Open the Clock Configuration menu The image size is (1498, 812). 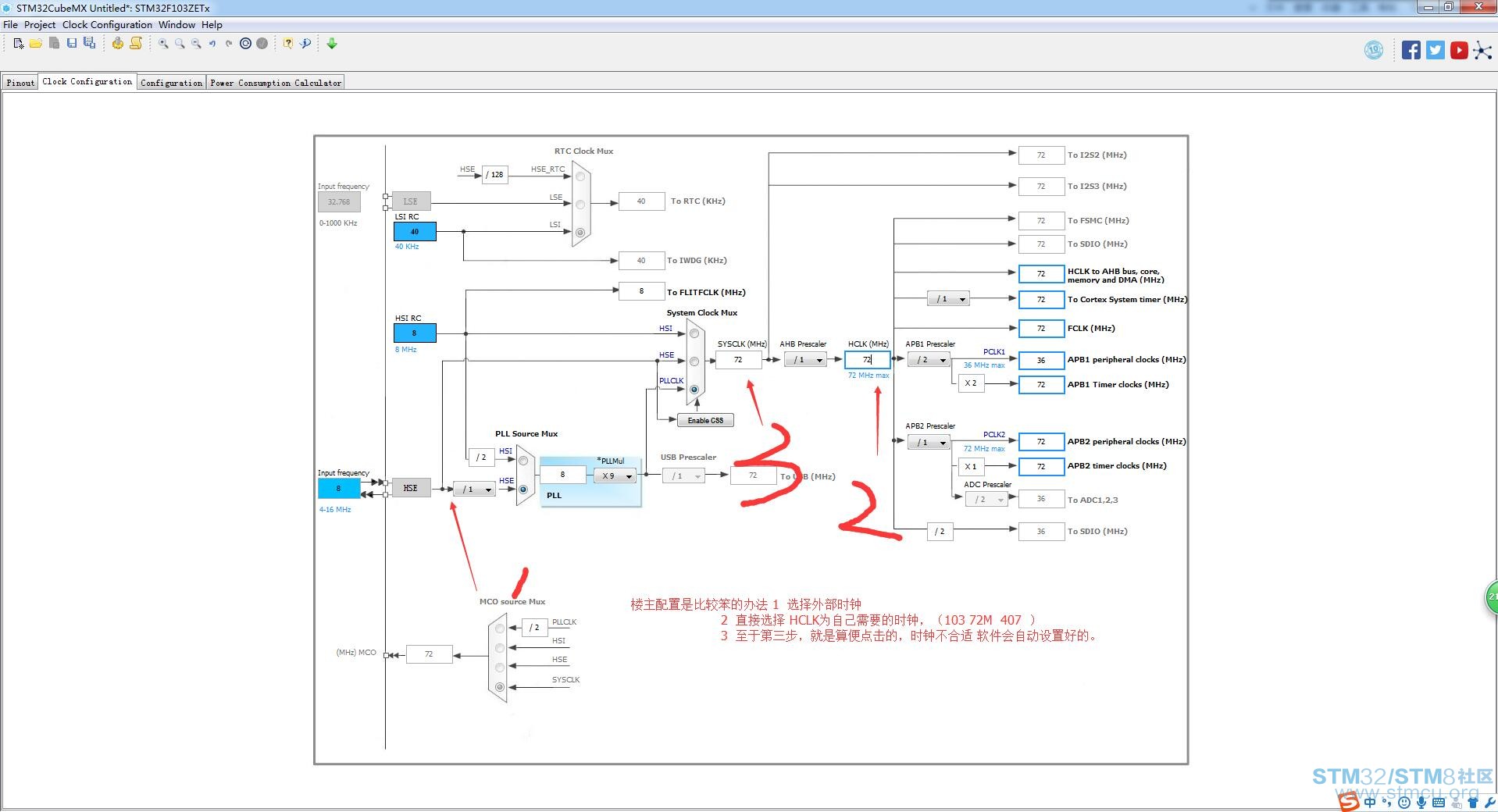point(107,24)
